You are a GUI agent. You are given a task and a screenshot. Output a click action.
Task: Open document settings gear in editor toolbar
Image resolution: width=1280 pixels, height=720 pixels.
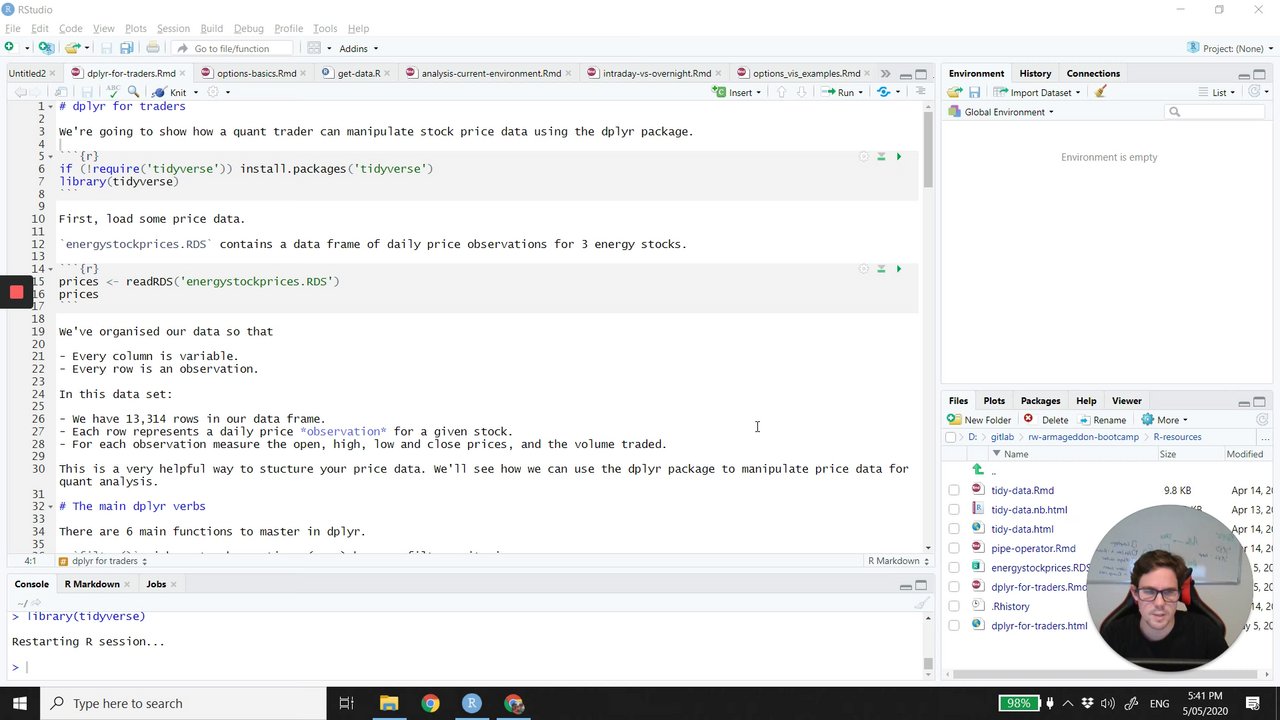pyautogui.click(x=212, y=92)
